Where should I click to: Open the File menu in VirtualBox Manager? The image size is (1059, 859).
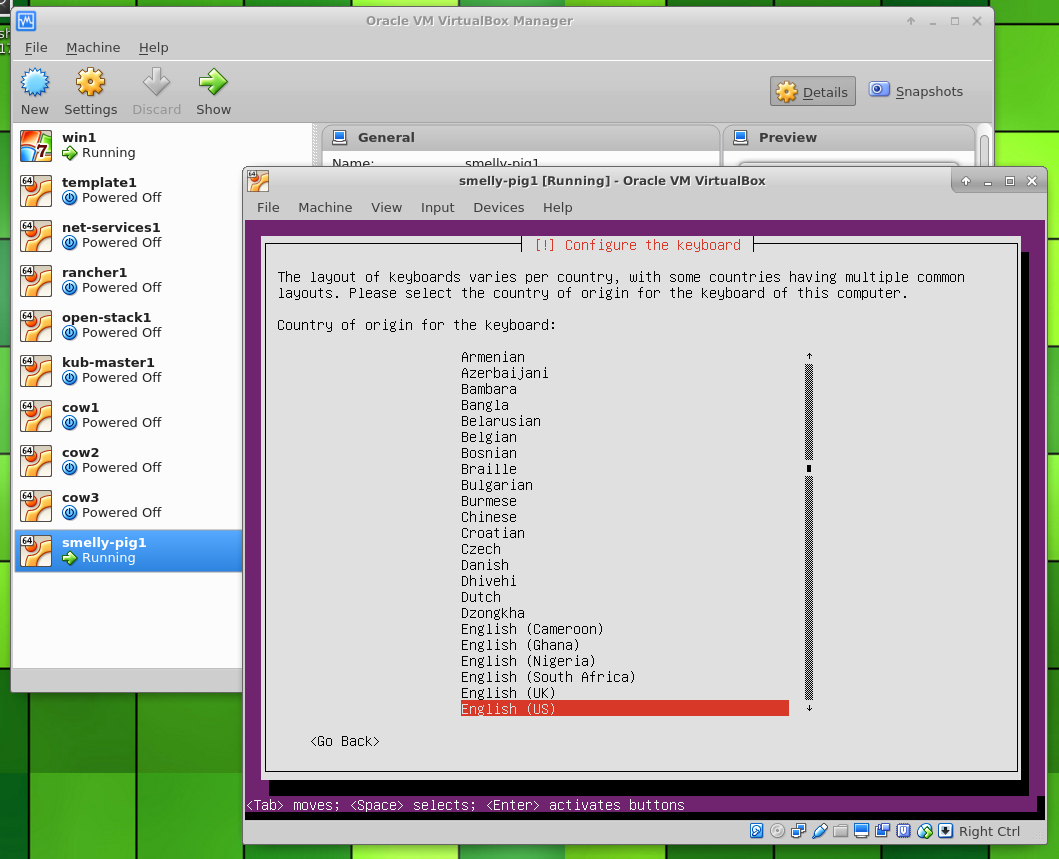pyautogui.click(x=36, y=47)
